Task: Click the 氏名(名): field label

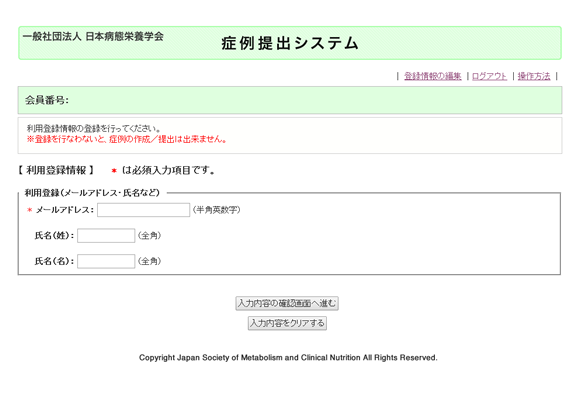Action: (54, 261)
